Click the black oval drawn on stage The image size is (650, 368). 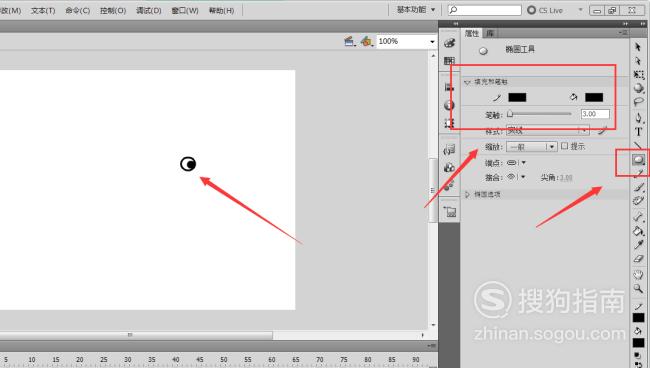188,164
